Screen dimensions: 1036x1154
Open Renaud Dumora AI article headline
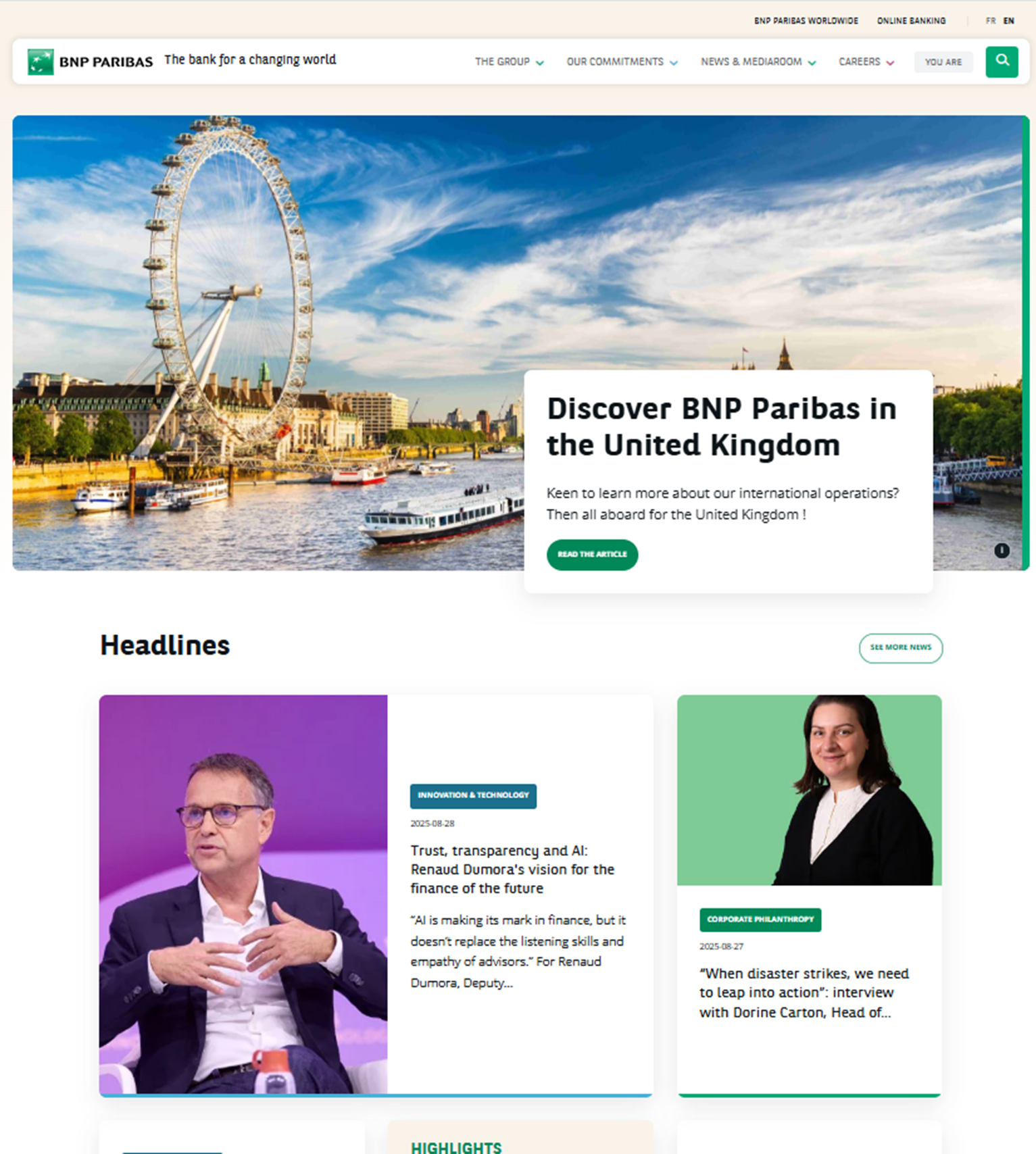(512, 870)
